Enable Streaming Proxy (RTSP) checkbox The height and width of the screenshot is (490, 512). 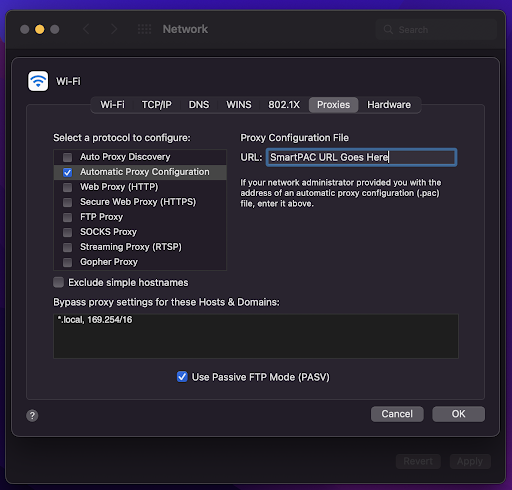(x=68, y=247)
